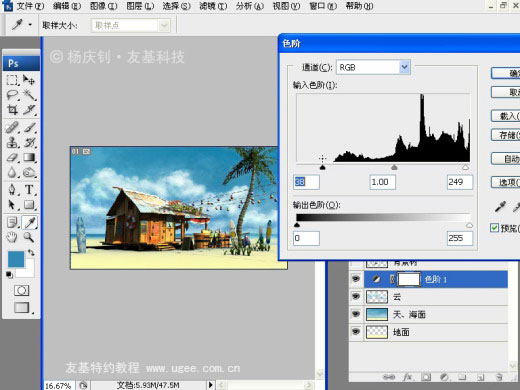Open the 滤镜 menu
Viewport: 520px width, 390px height.
tap(213, 6)
